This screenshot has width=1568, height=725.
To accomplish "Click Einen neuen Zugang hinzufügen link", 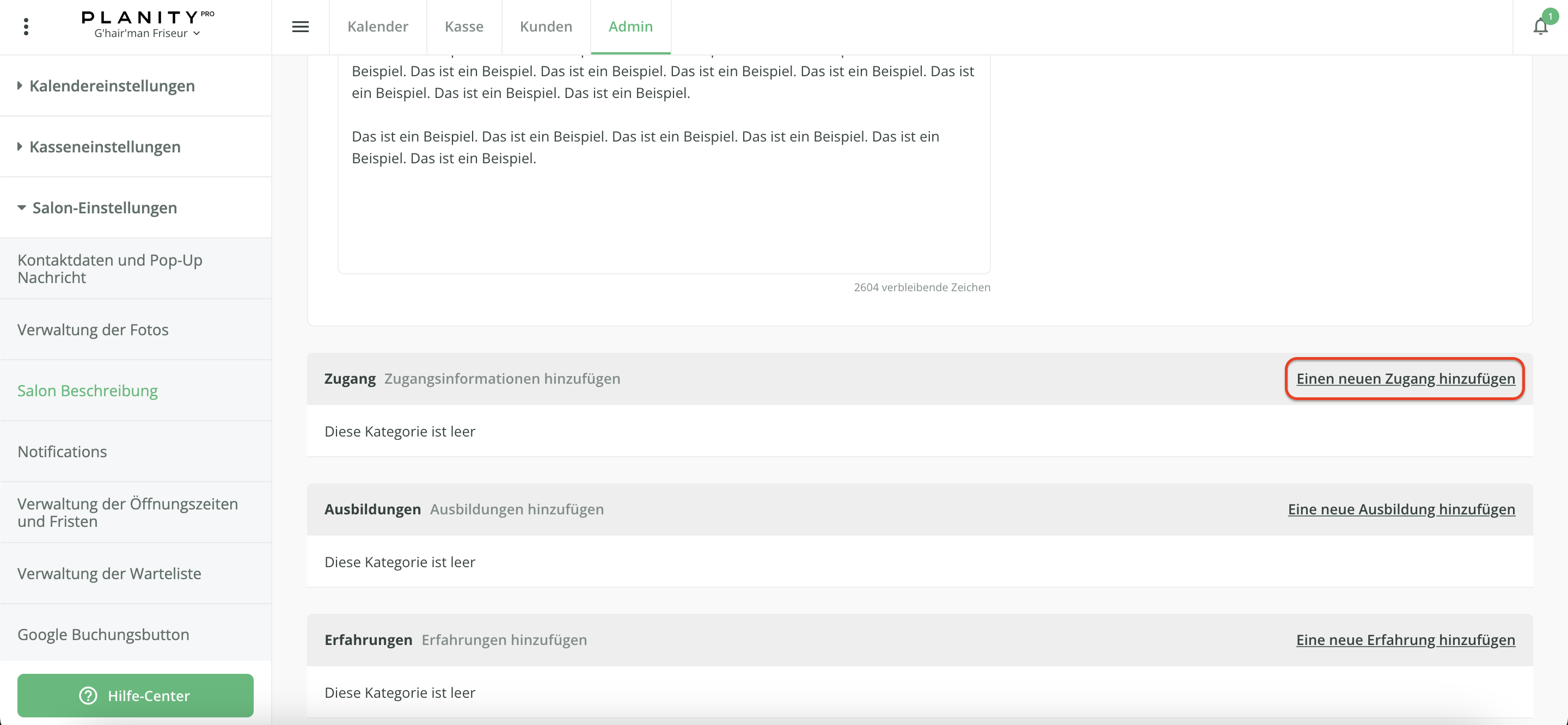I will coord(1405,379).
